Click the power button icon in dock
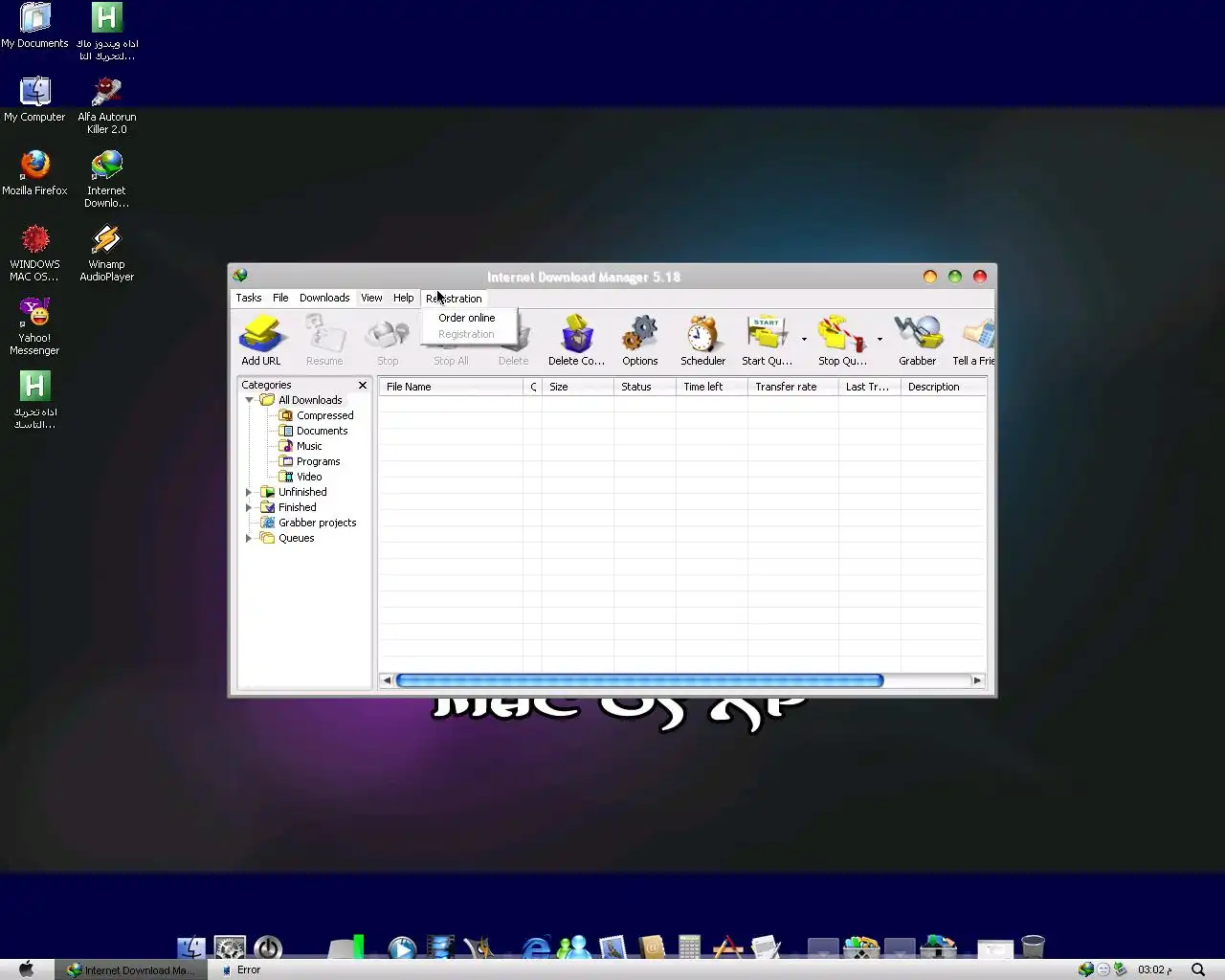 (268, 947)
